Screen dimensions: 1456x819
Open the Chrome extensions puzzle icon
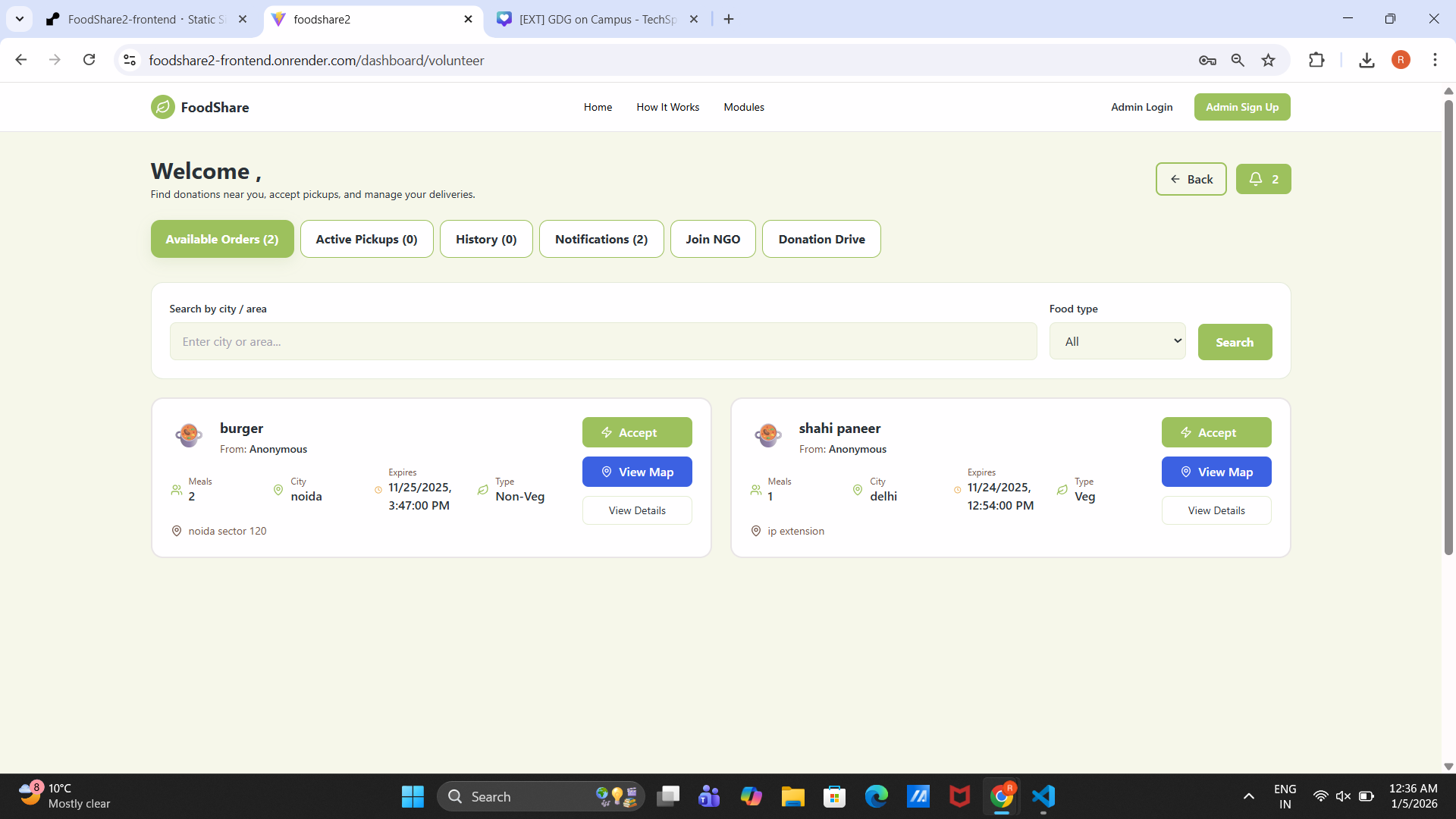(1316, 60)
